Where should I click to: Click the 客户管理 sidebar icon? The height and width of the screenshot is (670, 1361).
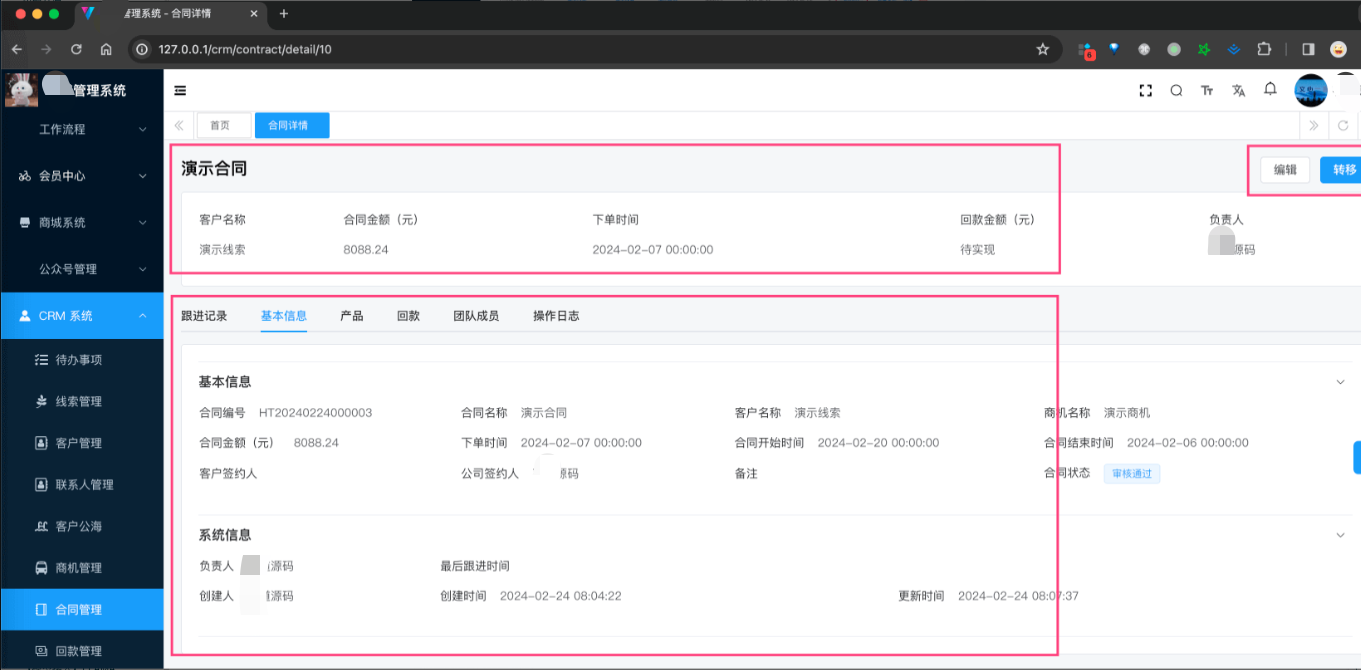pos(41,443)
